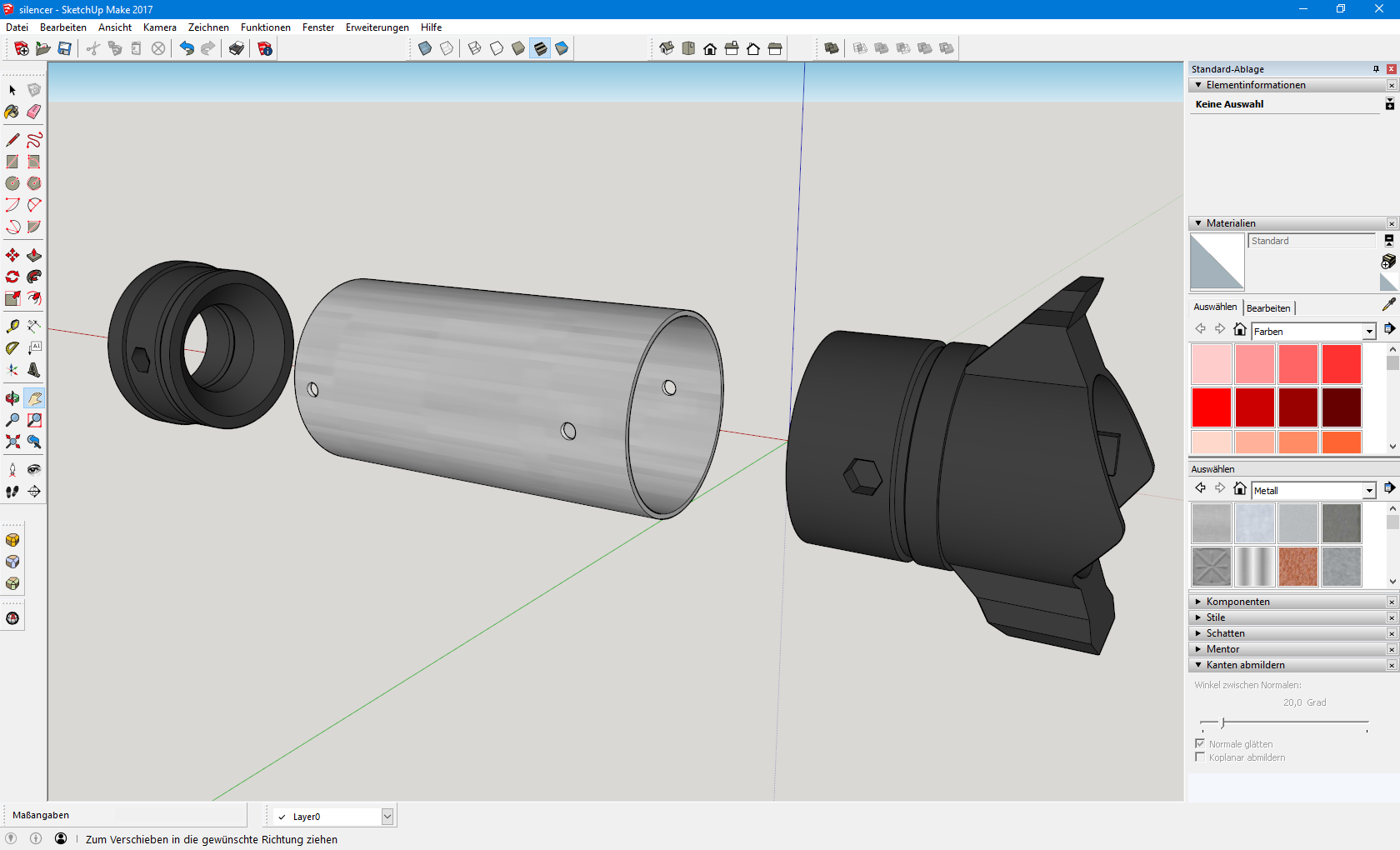This screenshot has height=850, width=1400.
Task: Open the Farben material library dropdown
Action: point(1368,332)
